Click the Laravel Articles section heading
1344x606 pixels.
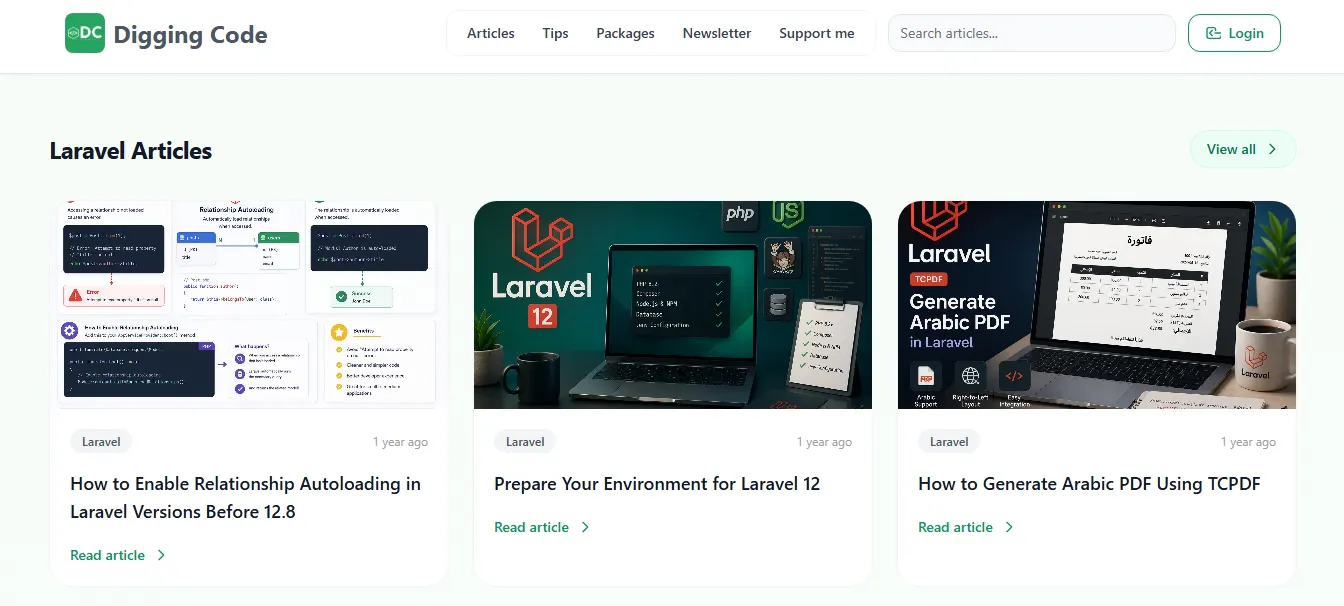pyautogui.click(x=131, y=151)
